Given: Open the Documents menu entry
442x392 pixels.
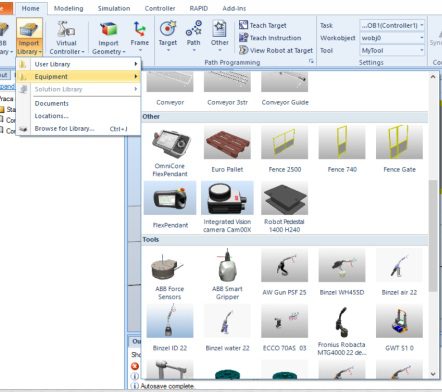Looking at the screenshot, I should pos(79,103).
